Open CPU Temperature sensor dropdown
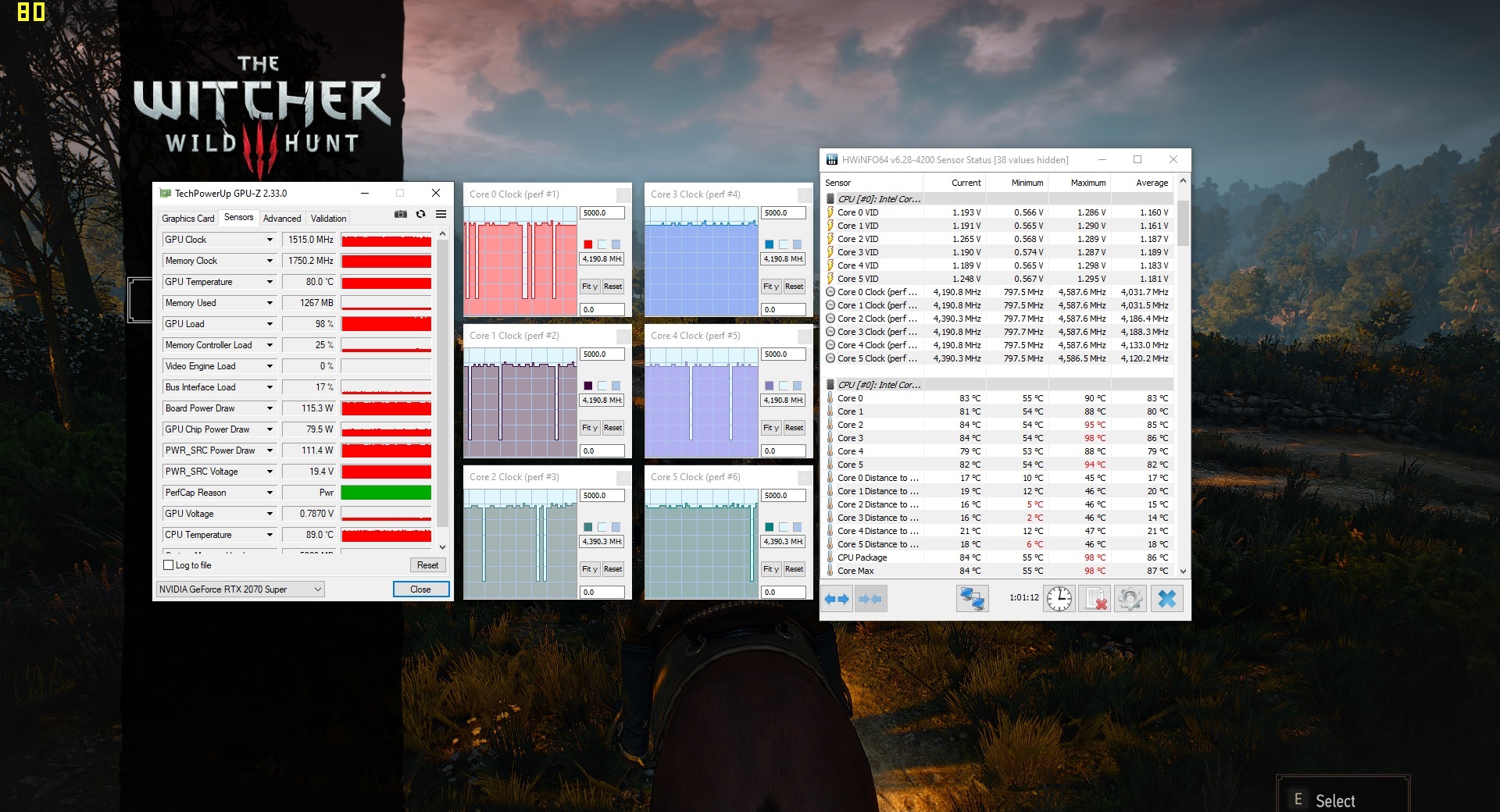Viewport: 1500px width, 812px height. click(270, 535)
